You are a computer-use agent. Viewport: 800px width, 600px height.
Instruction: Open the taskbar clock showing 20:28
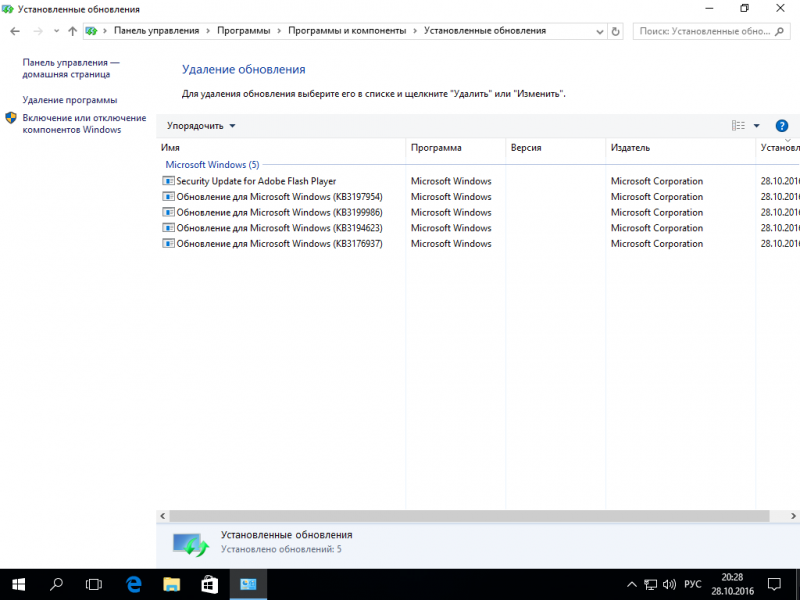(733, 584)
